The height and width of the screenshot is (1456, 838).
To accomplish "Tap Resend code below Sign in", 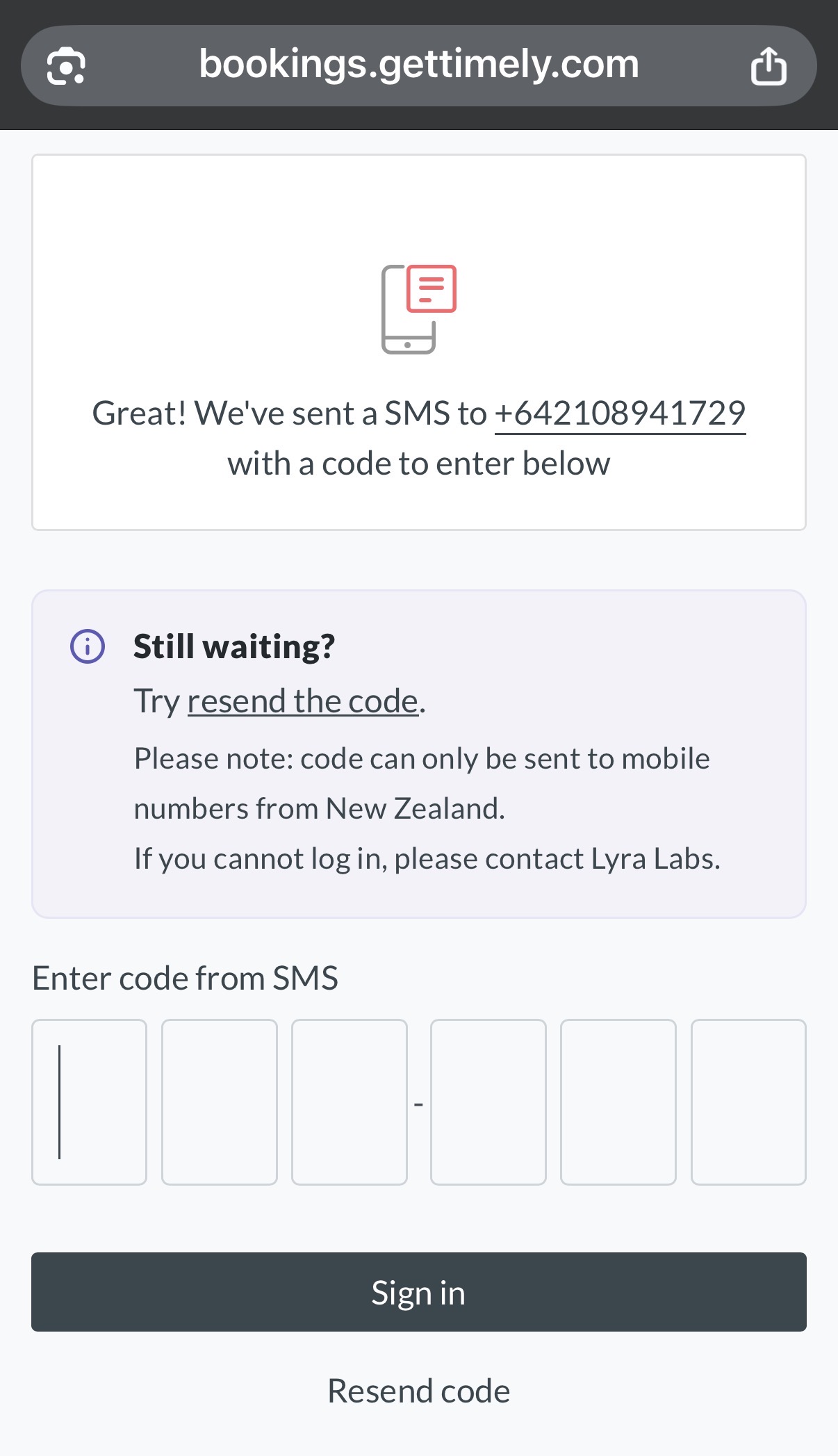I will 419,1391.
